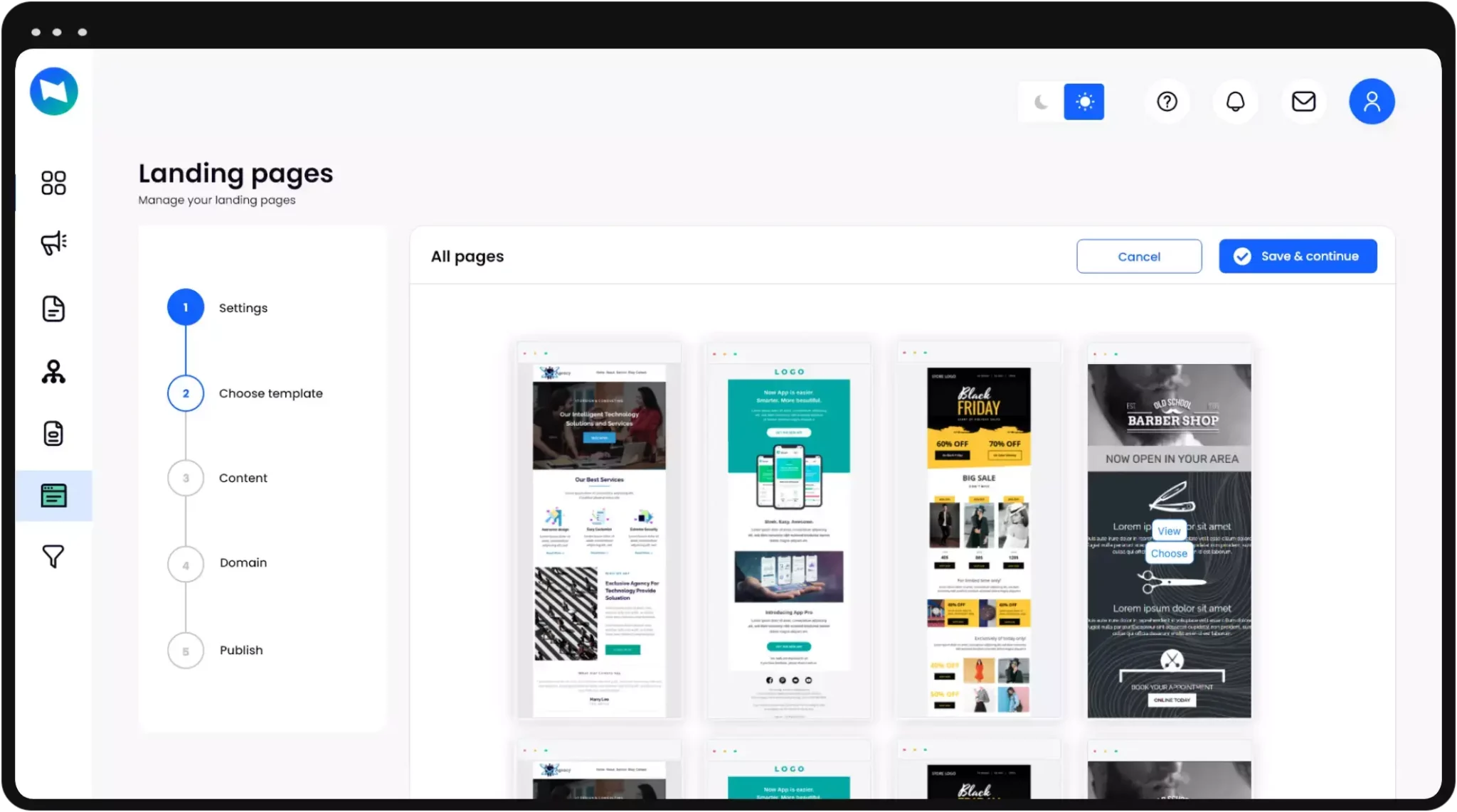The image size is (1457, 812).
Task: Open notifications bell icon
Action: [x=1235, y=102]
